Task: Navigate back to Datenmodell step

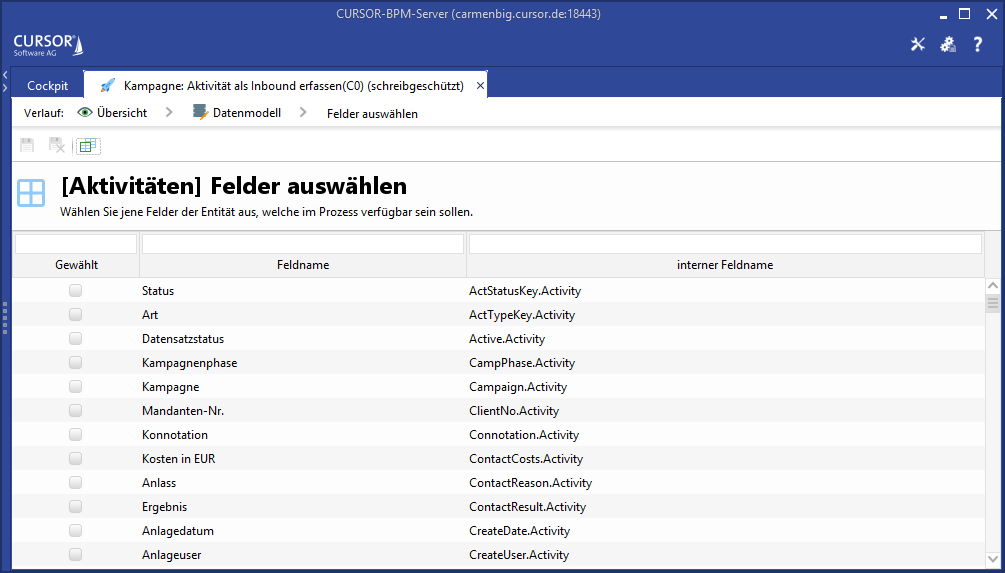Action: [x=246, y=113]
